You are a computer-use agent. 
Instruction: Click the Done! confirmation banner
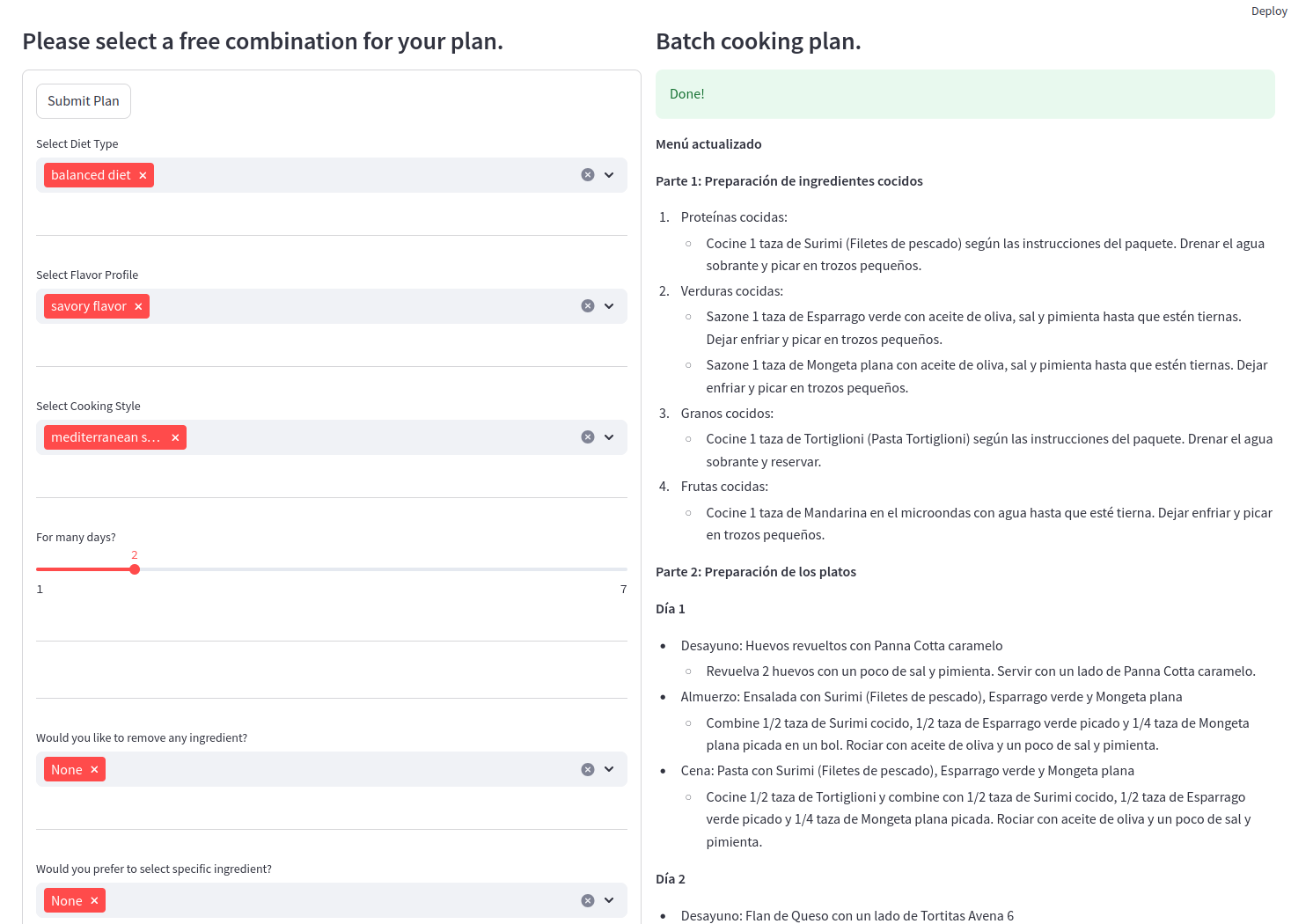click(x=965, y=93)
